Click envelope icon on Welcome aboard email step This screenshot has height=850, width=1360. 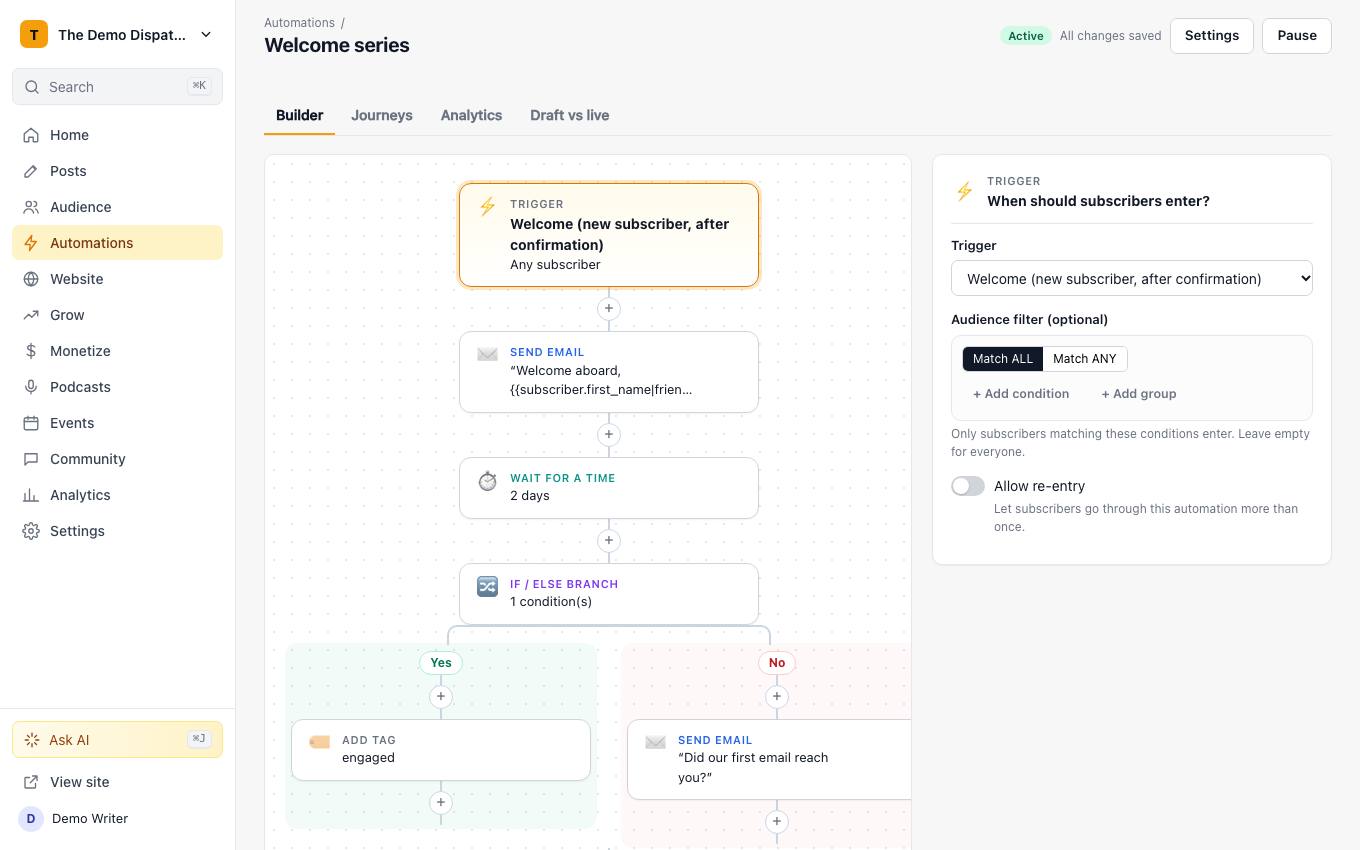coord(487,354)
